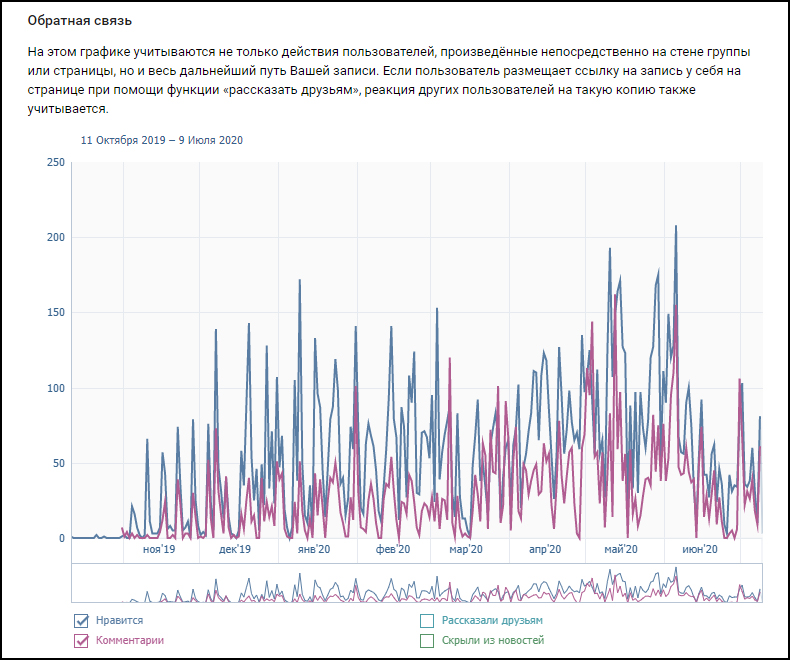Click the янв'20 month label
This screenshot has width=790, height=660.
315,549
